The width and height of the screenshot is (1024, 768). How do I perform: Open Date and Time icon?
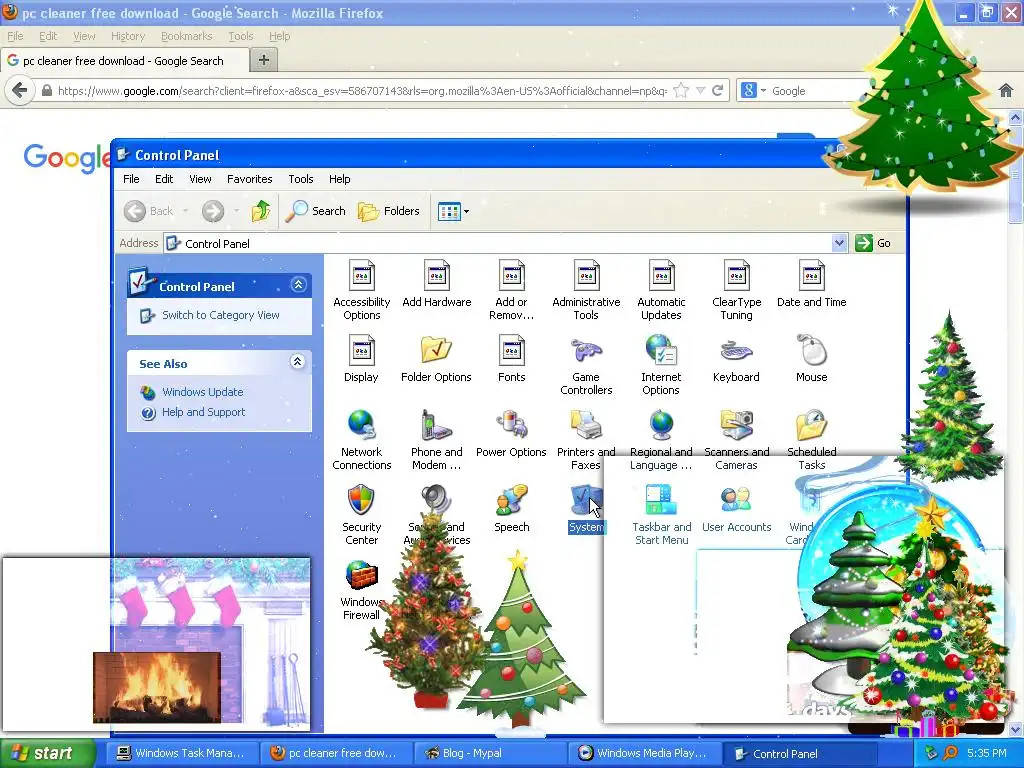(x=811, y=283)
